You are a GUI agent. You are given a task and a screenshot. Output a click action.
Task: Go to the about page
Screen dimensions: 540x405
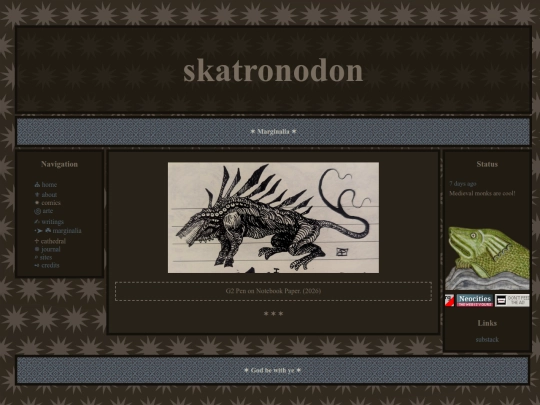coord(49,195)
